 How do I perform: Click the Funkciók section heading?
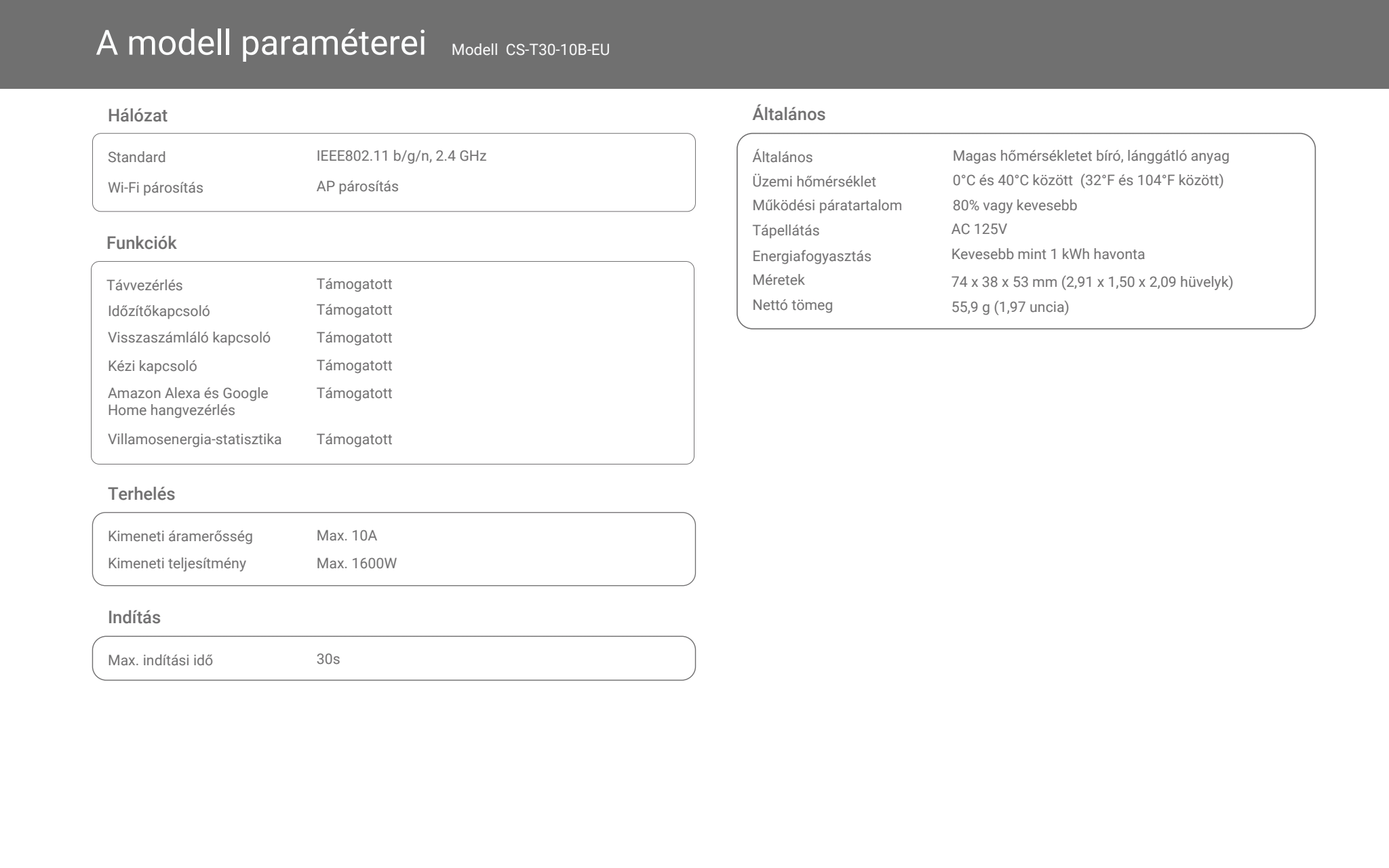pyautogui.click(x=141, y=243)
